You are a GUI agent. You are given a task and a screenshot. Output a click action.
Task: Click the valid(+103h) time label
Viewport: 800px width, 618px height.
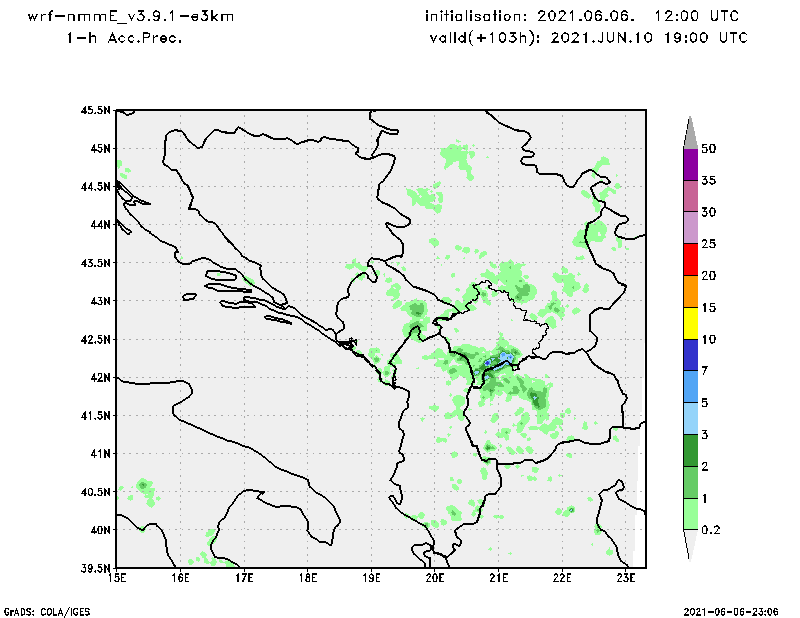tap(588, 38)
